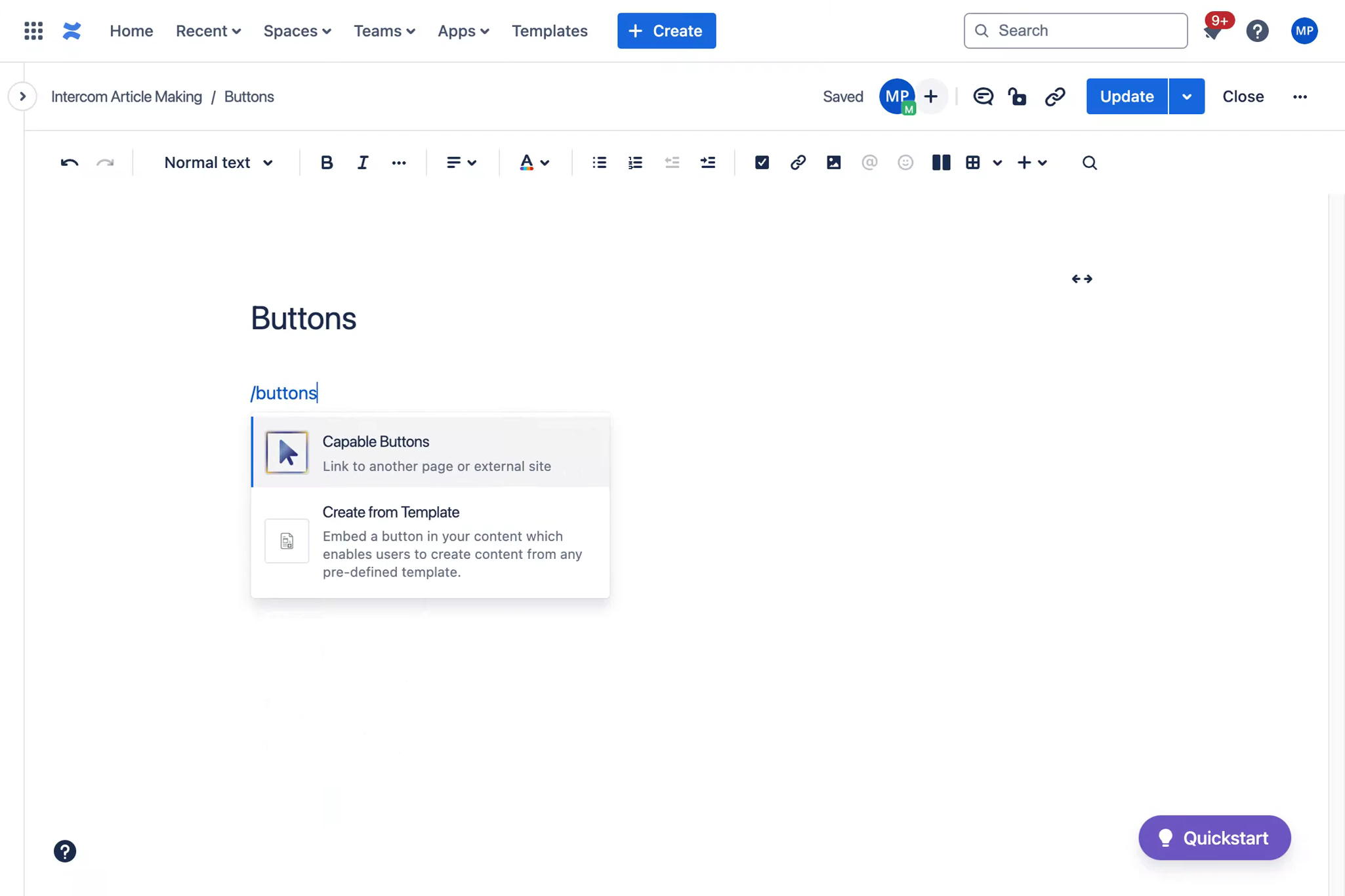
Task: Expand the Teams menu
Action: coord(384,31)
